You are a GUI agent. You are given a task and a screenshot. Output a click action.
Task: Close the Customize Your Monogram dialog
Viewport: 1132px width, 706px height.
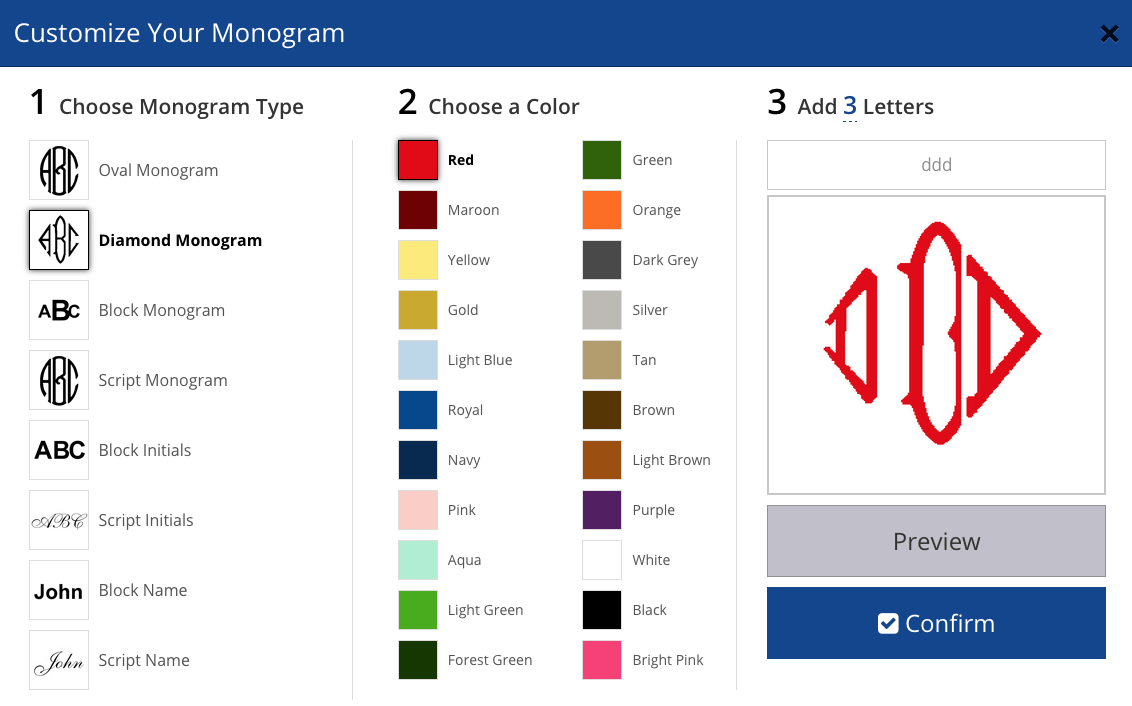coord(1110,33)
